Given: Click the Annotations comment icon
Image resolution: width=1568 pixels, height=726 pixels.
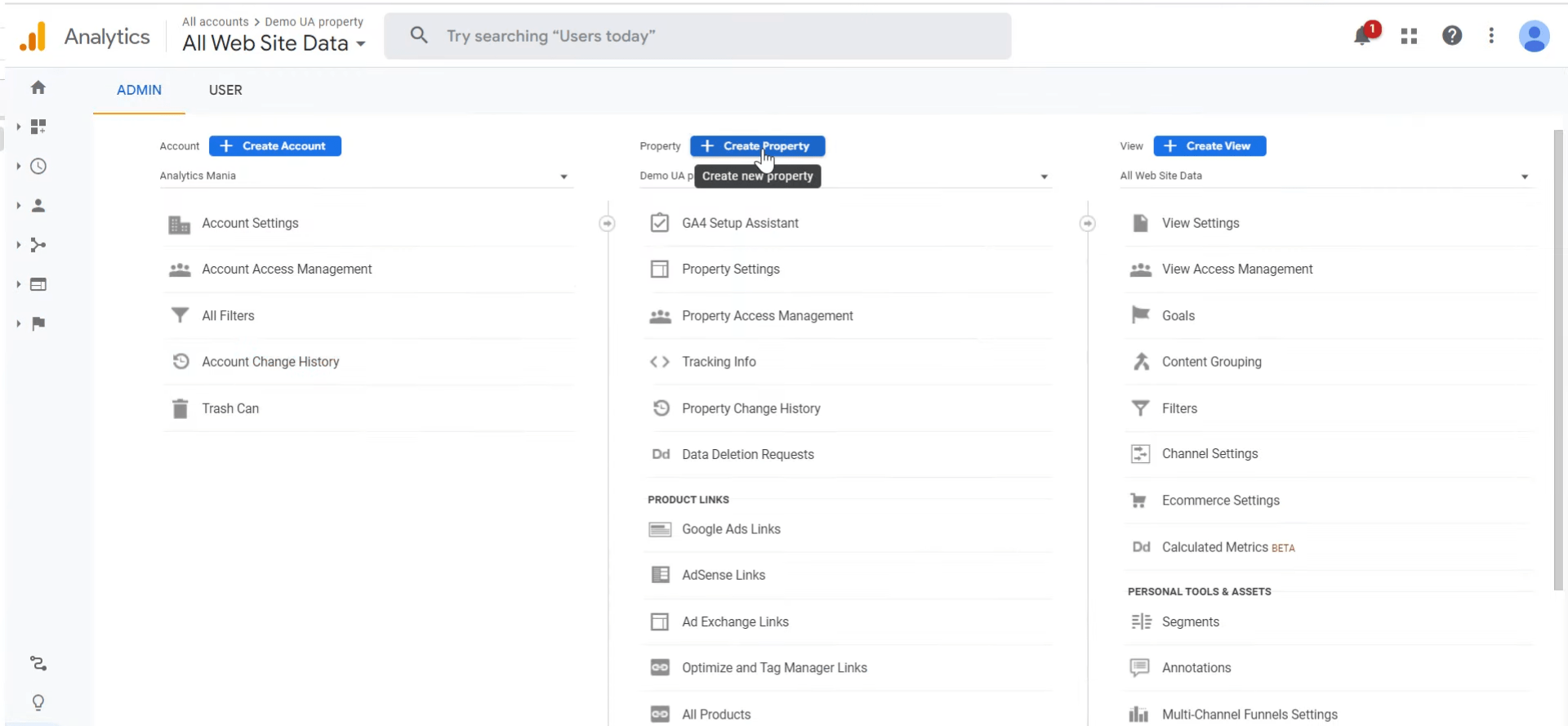Looking at the screenshot, I should [1139, 668].
